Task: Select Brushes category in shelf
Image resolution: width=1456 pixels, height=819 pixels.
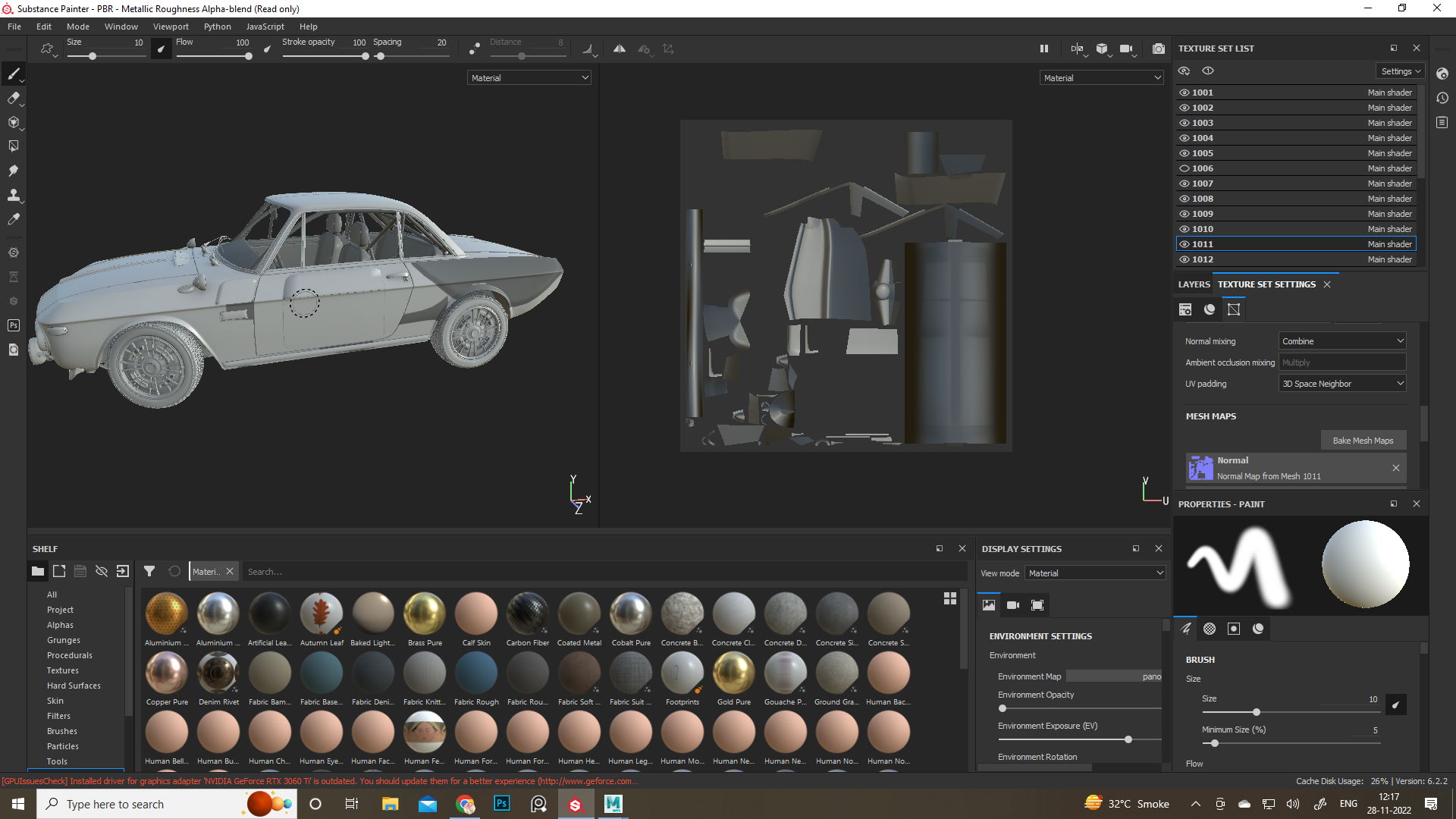Action: [61, 731]
